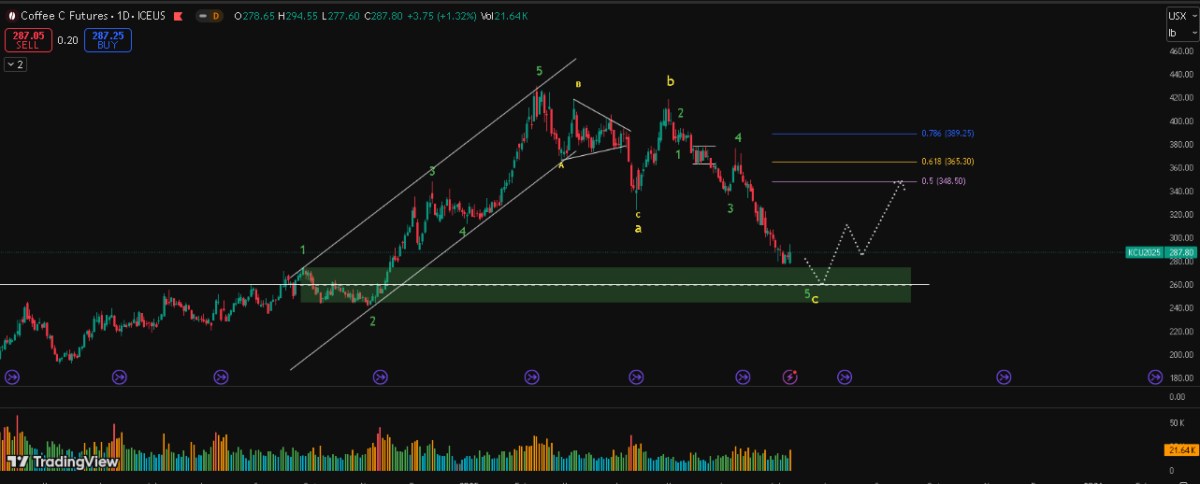Click the coffee bean symbol icon

[x=11, y=17]
